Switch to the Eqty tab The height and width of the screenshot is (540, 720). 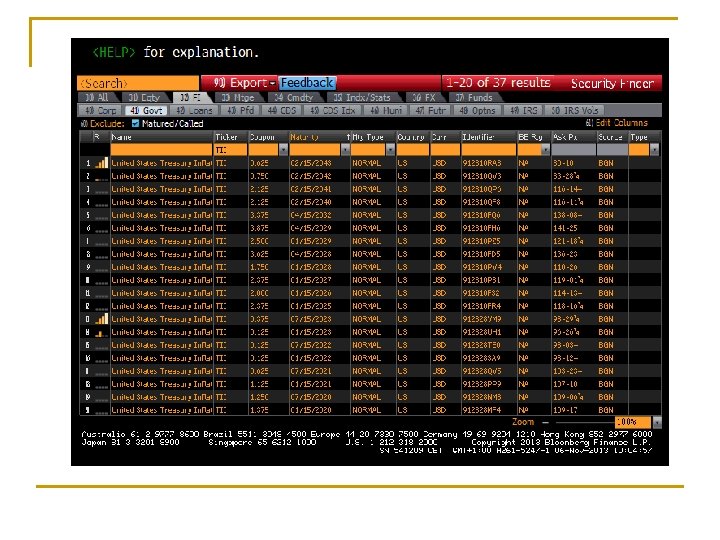point(144,97)
